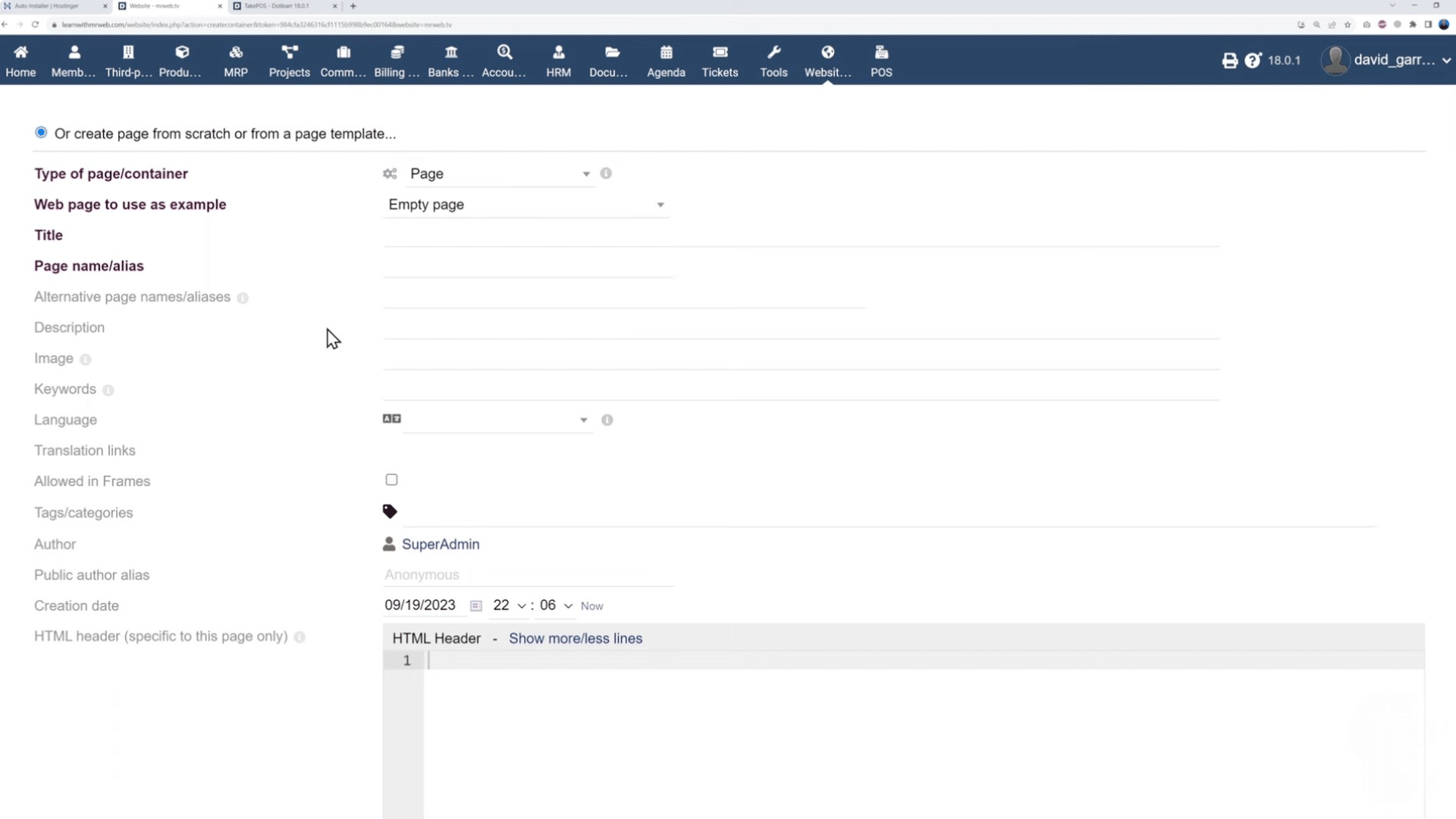Select the Website menu item
1456x819 pixels.
tap(827, 61)
